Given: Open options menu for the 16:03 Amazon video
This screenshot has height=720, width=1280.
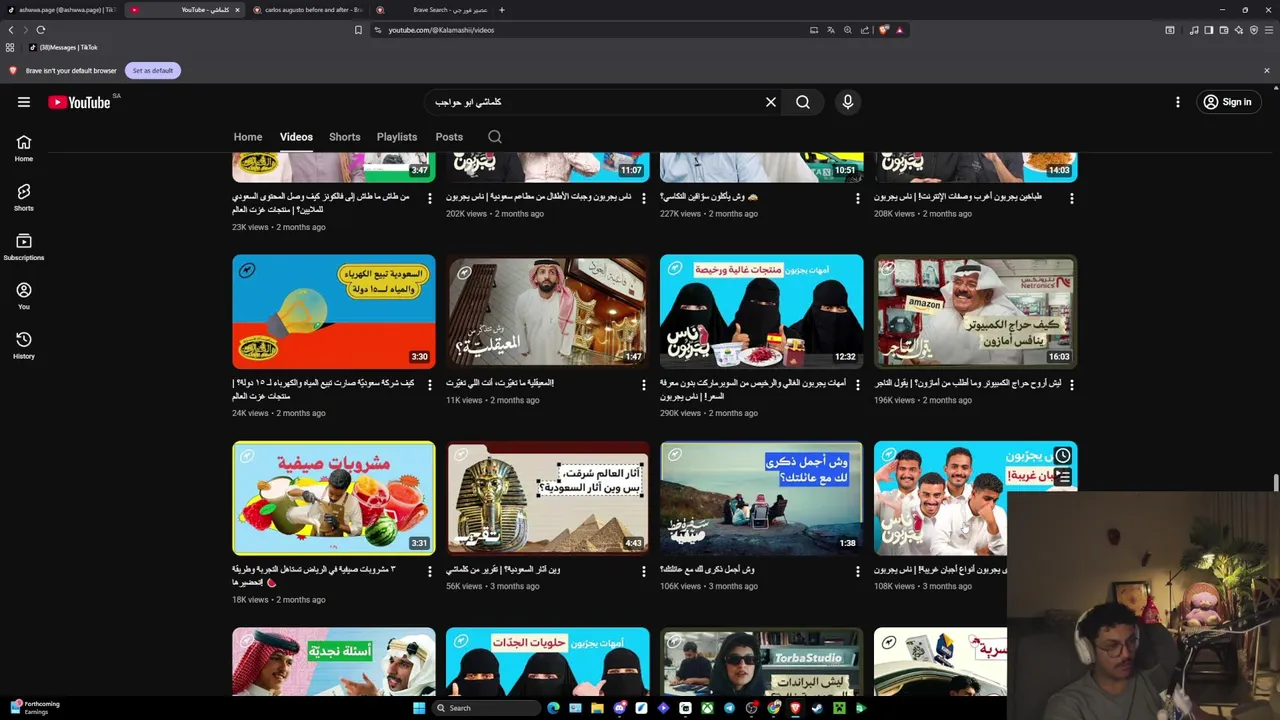Looking at the screenshot, I should [x=1072, y=385].
